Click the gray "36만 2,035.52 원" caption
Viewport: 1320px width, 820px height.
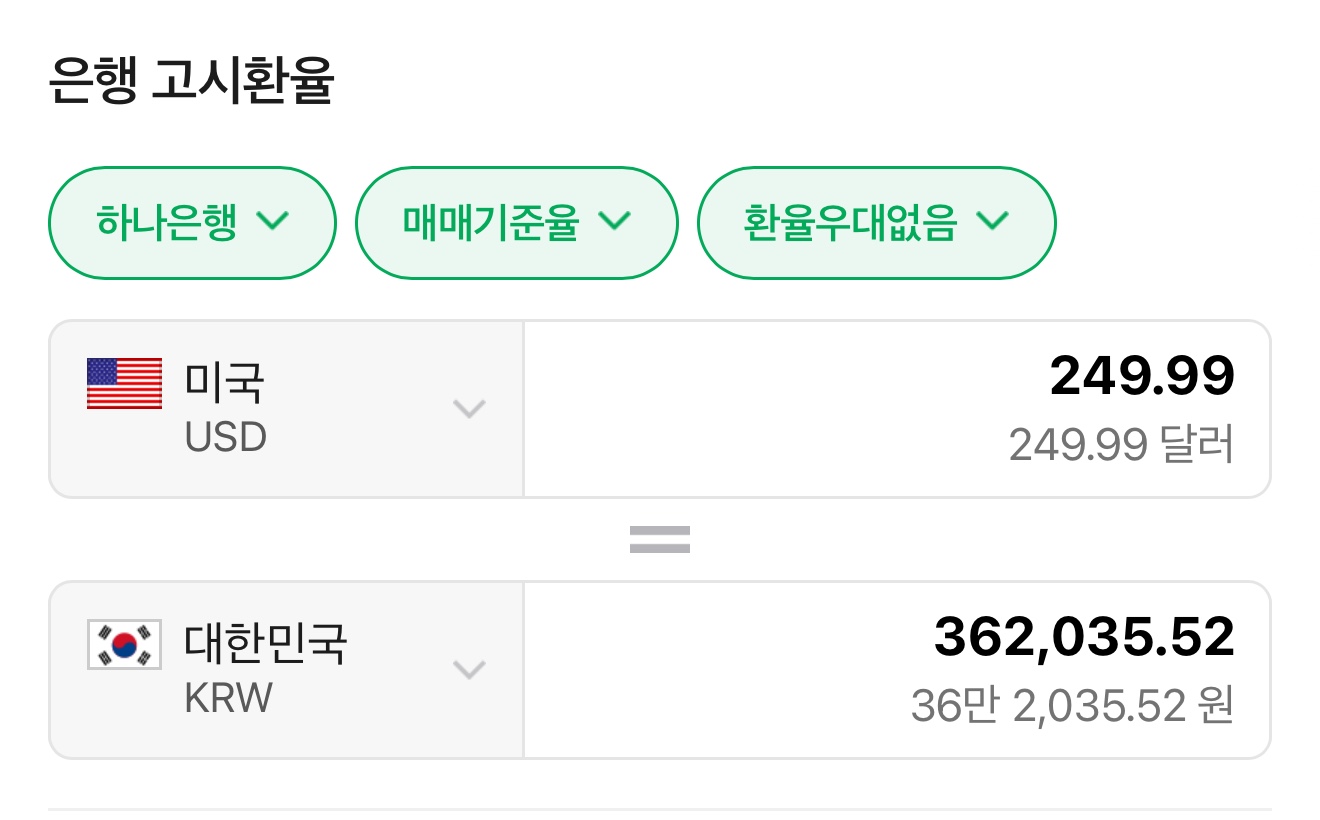click(x=1072, y=705)
